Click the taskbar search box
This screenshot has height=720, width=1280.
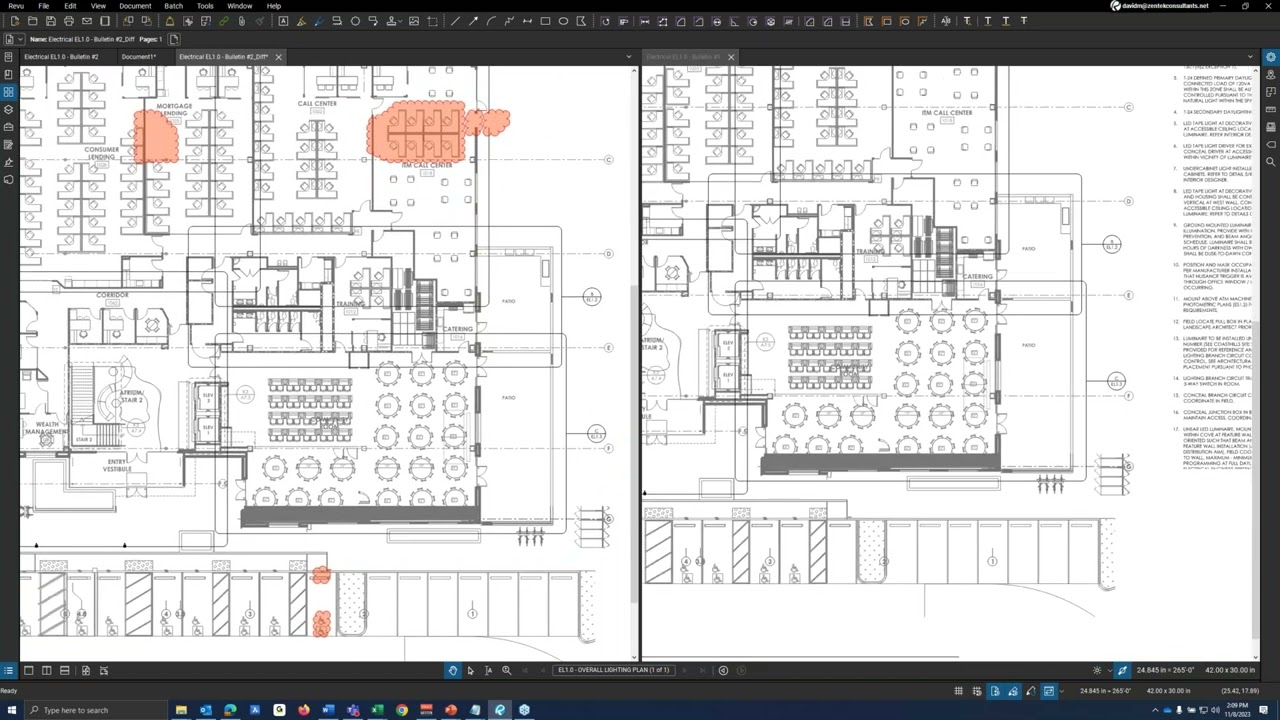95,710
